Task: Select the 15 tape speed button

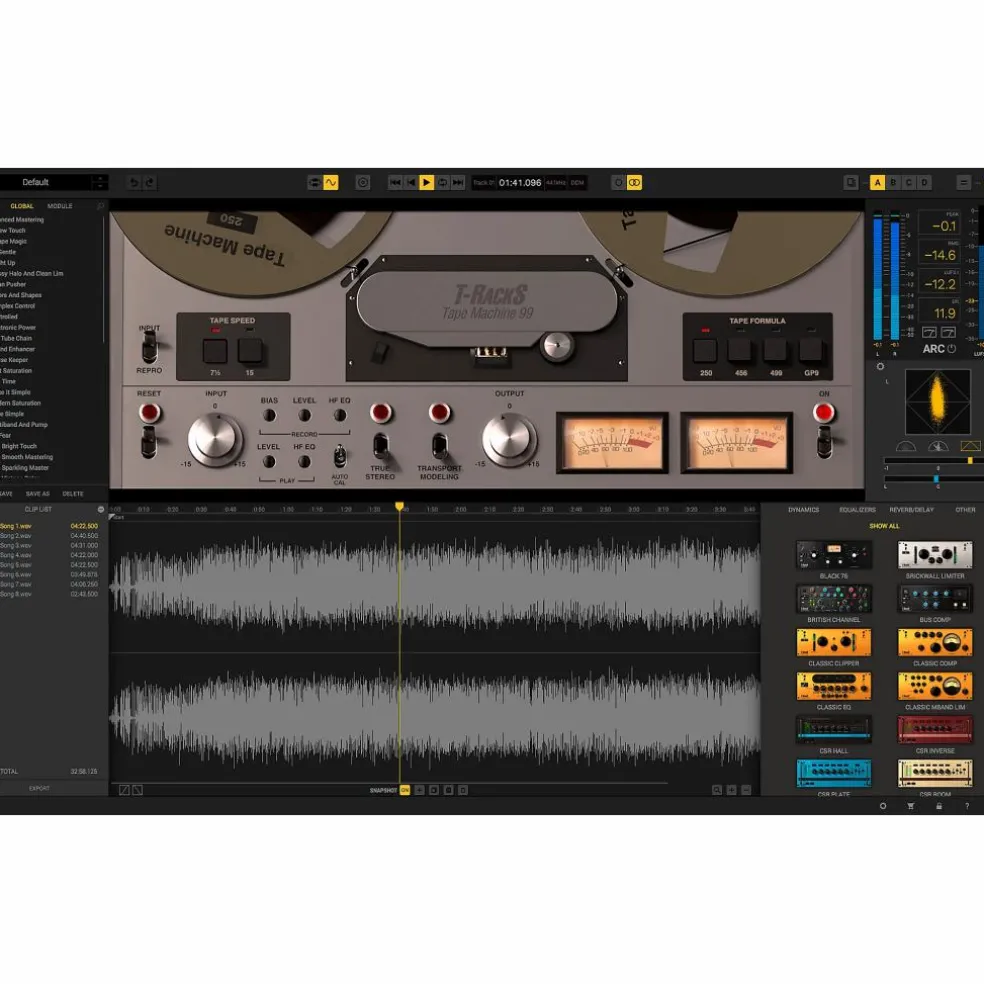Action: [250, 351]
